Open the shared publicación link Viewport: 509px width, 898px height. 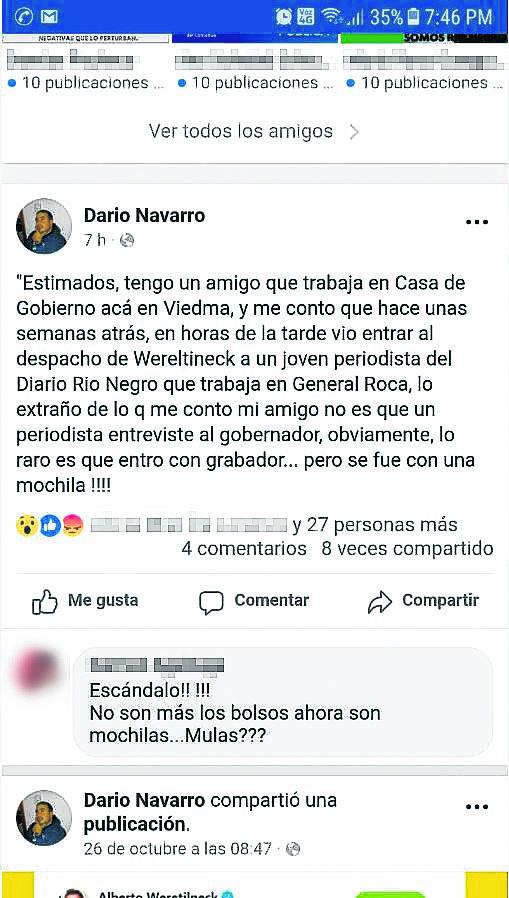(136, 825)
